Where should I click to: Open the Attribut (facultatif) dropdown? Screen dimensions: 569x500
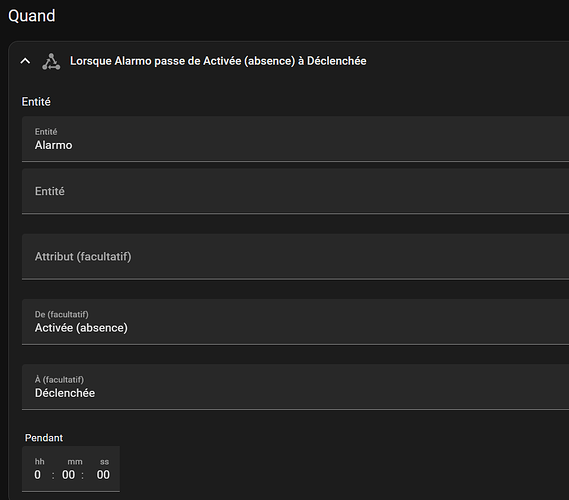pos(295,257)
